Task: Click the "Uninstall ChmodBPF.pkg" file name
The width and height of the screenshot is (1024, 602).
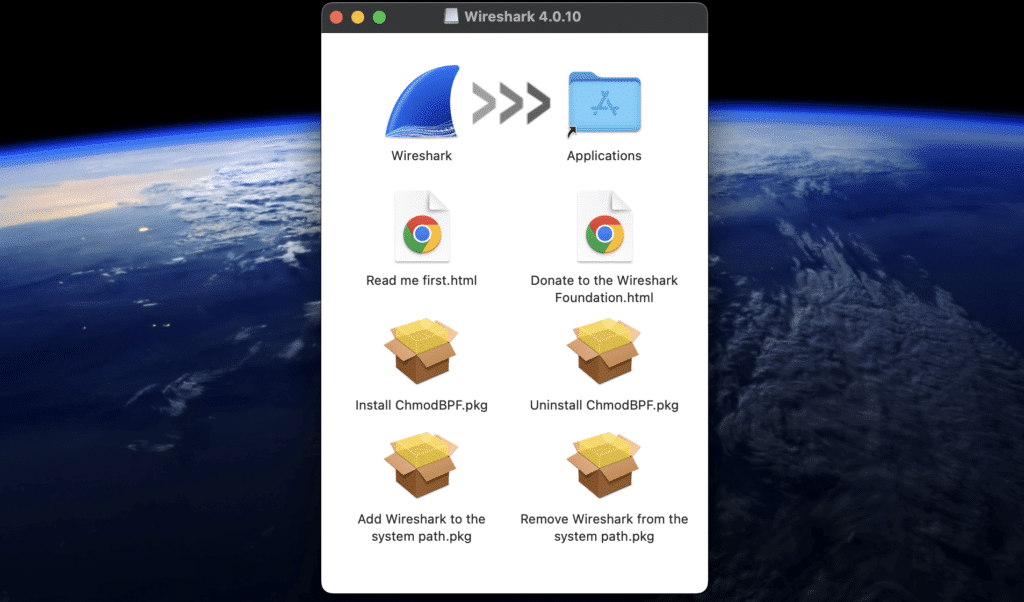Action: pos(604,405)
